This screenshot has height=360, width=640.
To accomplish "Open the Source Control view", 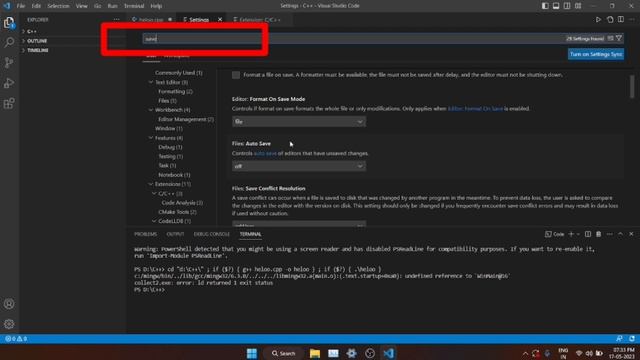I will (9, 62).
